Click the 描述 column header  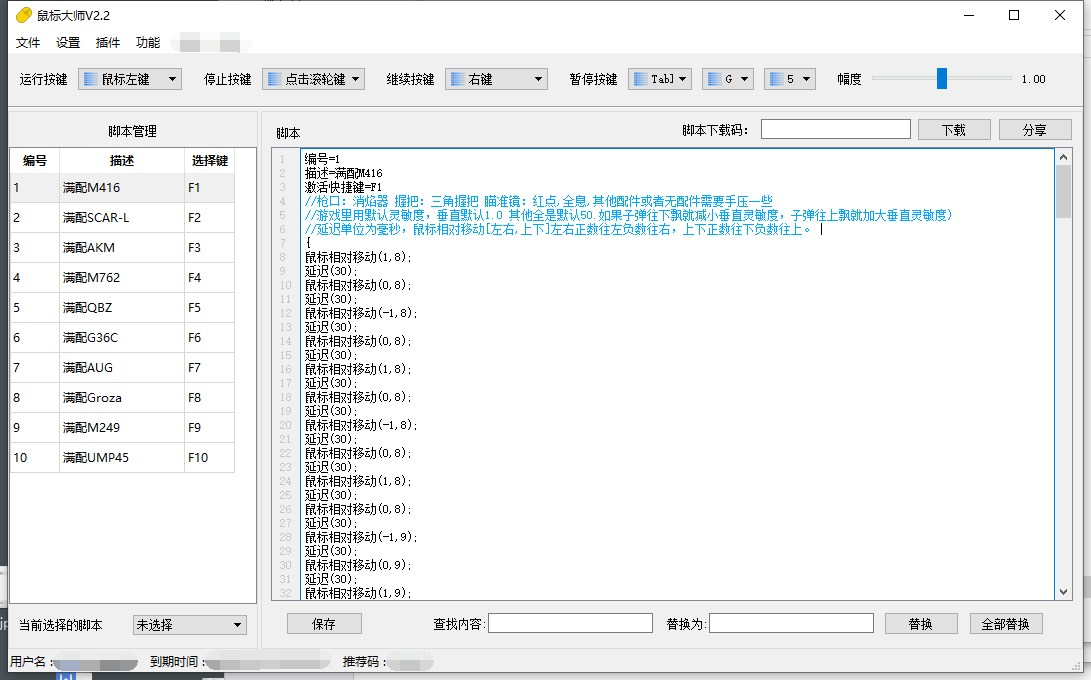click(x=122, y=161)
